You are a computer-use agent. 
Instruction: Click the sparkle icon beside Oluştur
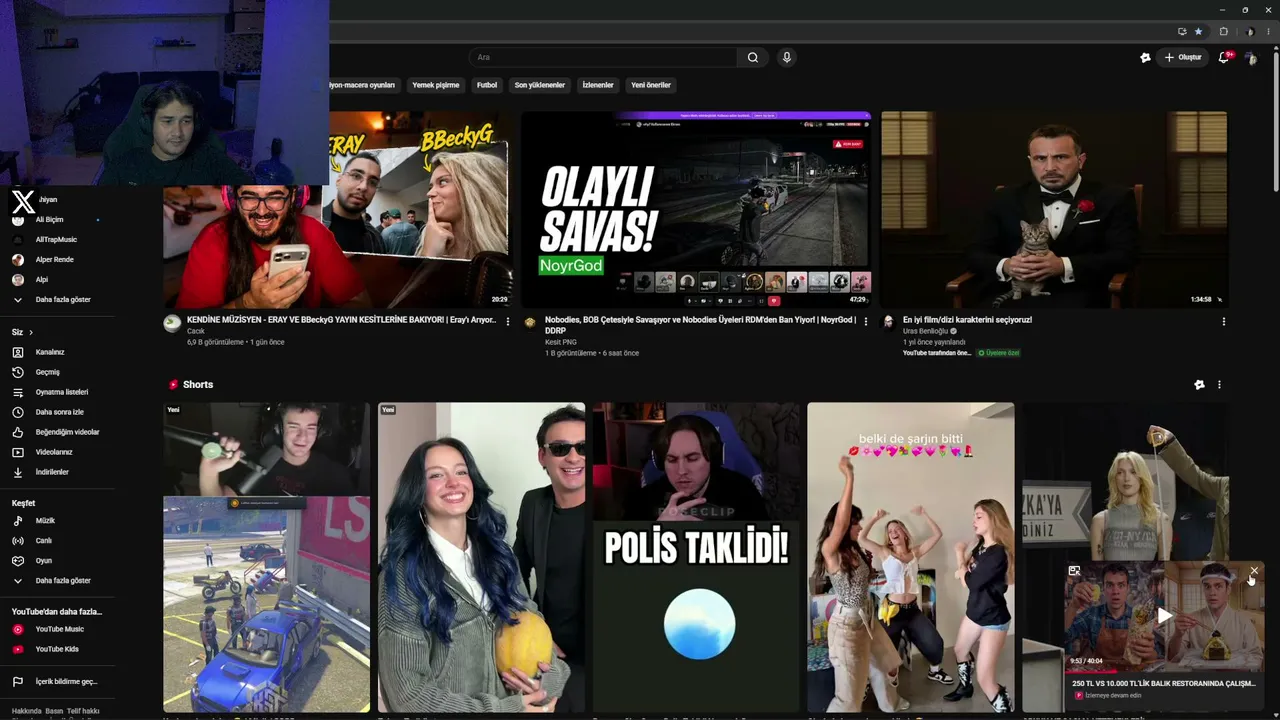[x=1145, y=58]
